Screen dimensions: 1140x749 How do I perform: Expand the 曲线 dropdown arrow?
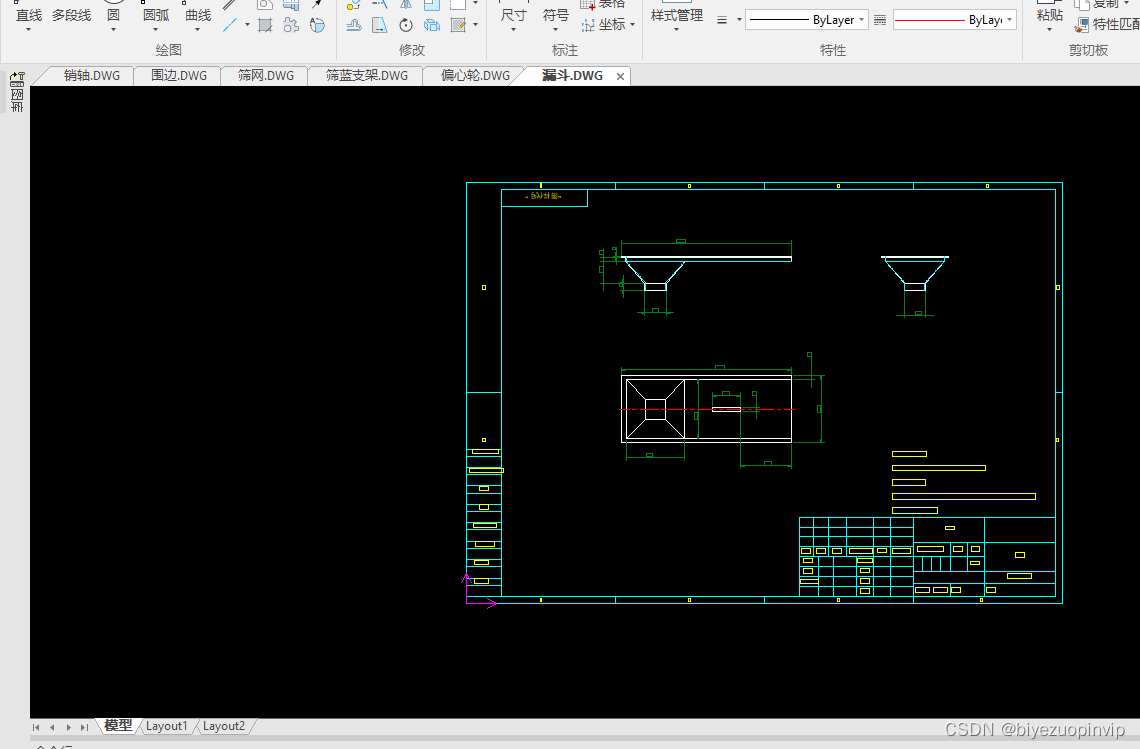[198, 30]
